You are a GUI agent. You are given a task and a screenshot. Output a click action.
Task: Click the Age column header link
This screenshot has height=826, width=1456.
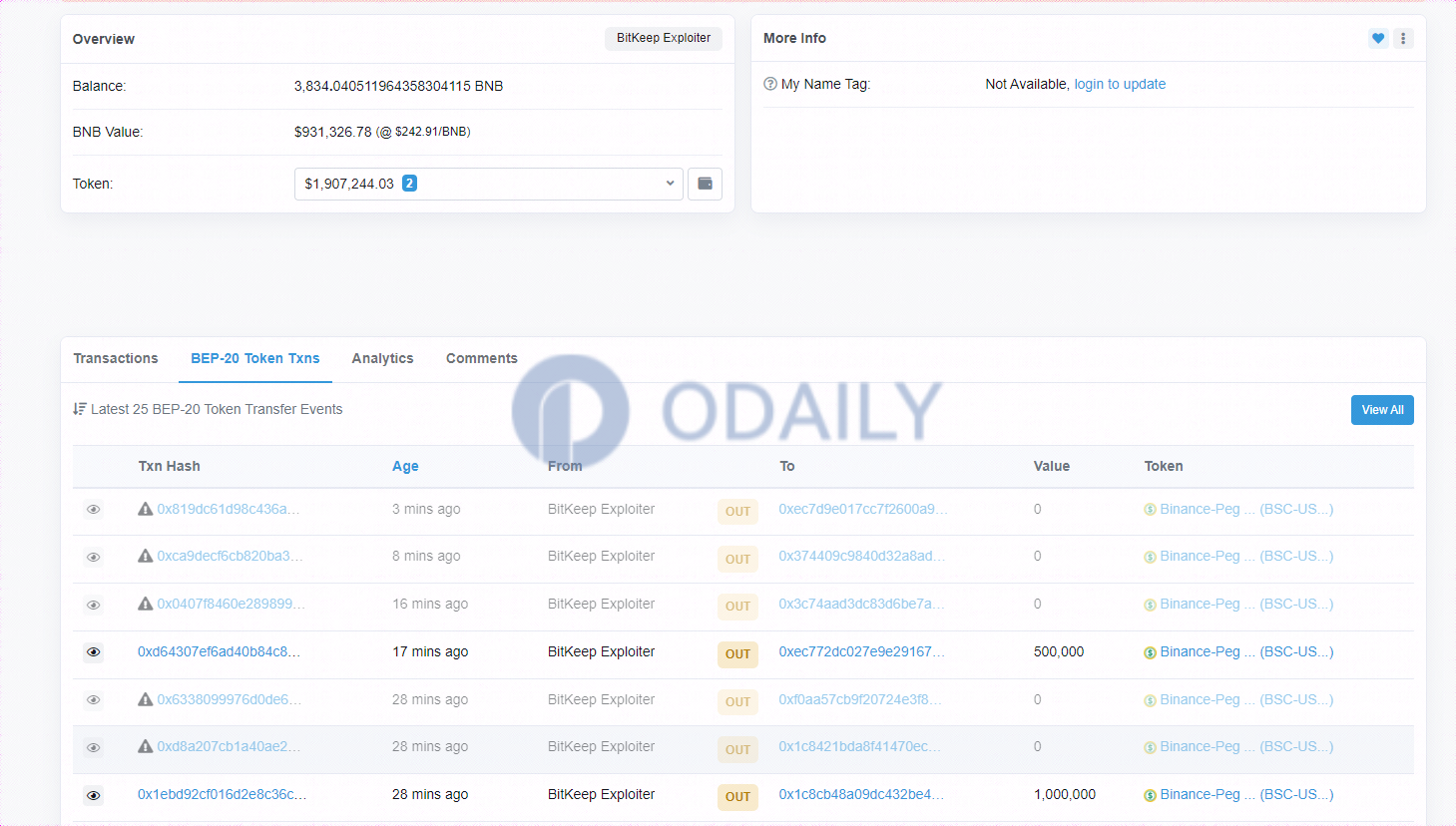405,466
